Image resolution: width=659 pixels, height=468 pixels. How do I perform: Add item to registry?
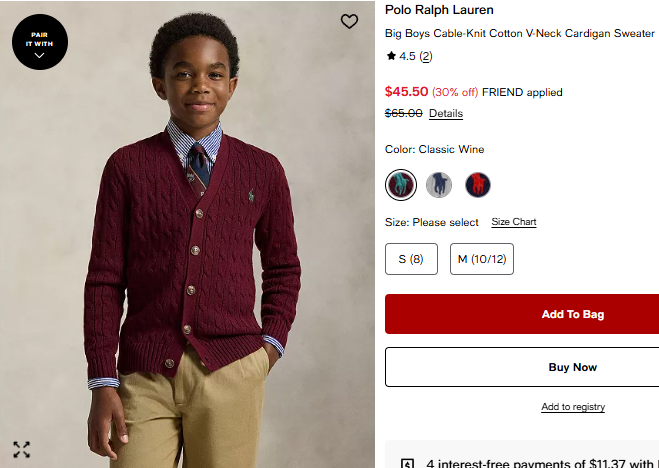tap(573, 407)
